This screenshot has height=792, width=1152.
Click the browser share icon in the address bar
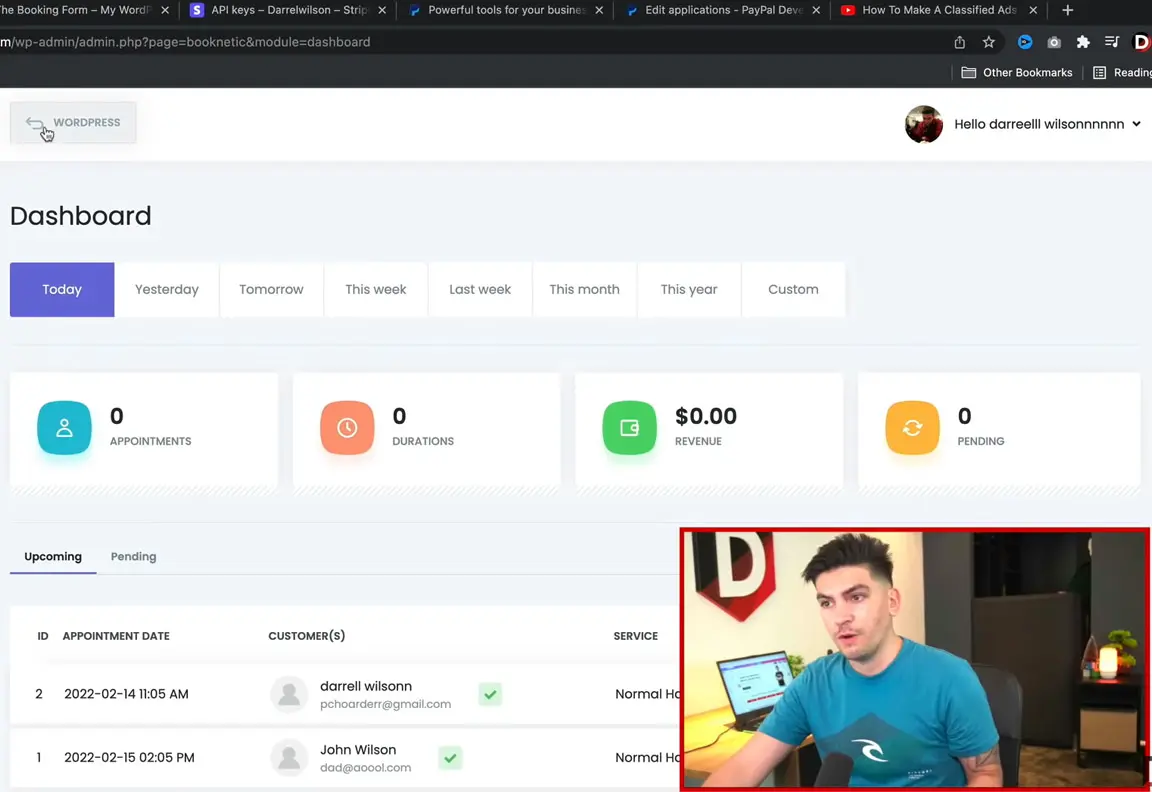tap(959, 42)
